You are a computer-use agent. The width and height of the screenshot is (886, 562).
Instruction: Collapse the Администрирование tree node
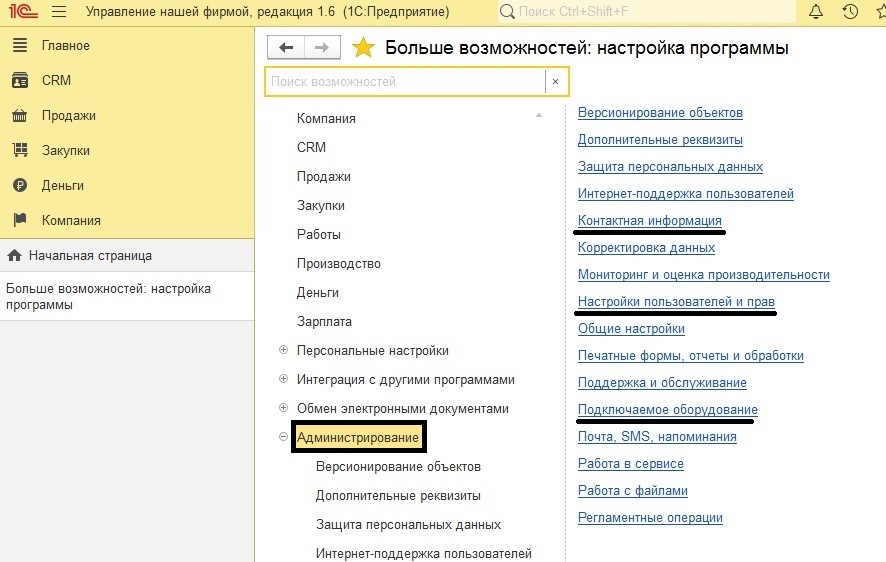coord(284,437)
